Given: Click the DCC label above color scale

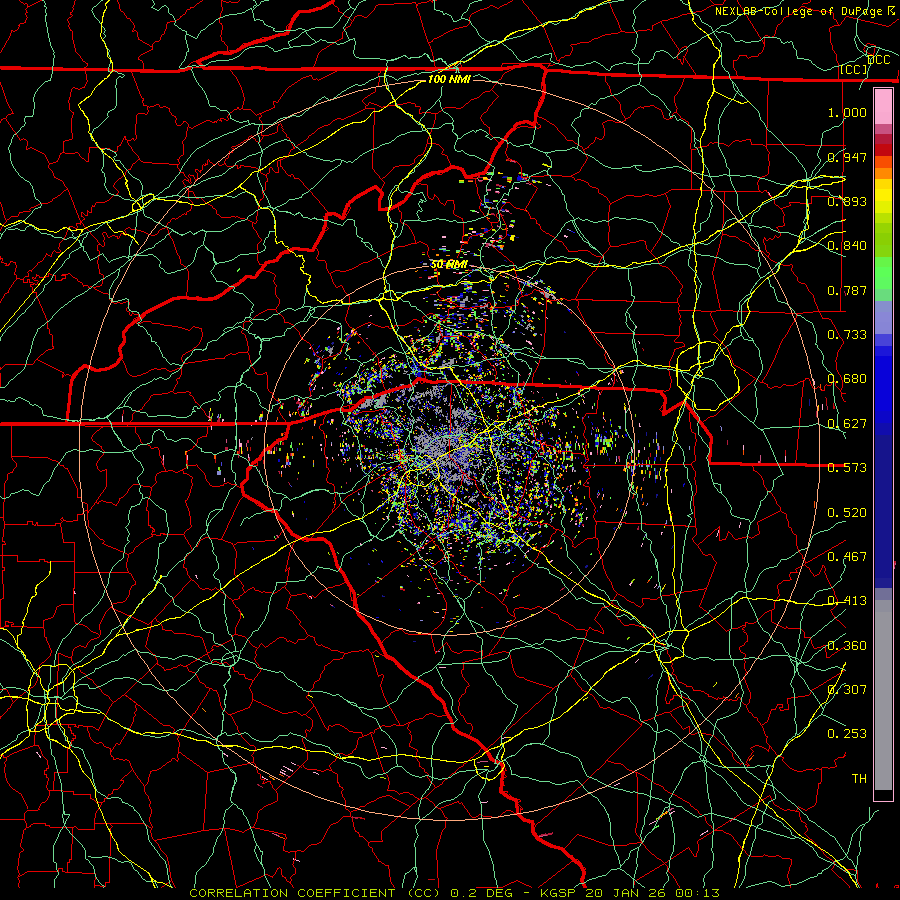Looking at the screenshot, I should pyautogui.click(x=879, y=60).
